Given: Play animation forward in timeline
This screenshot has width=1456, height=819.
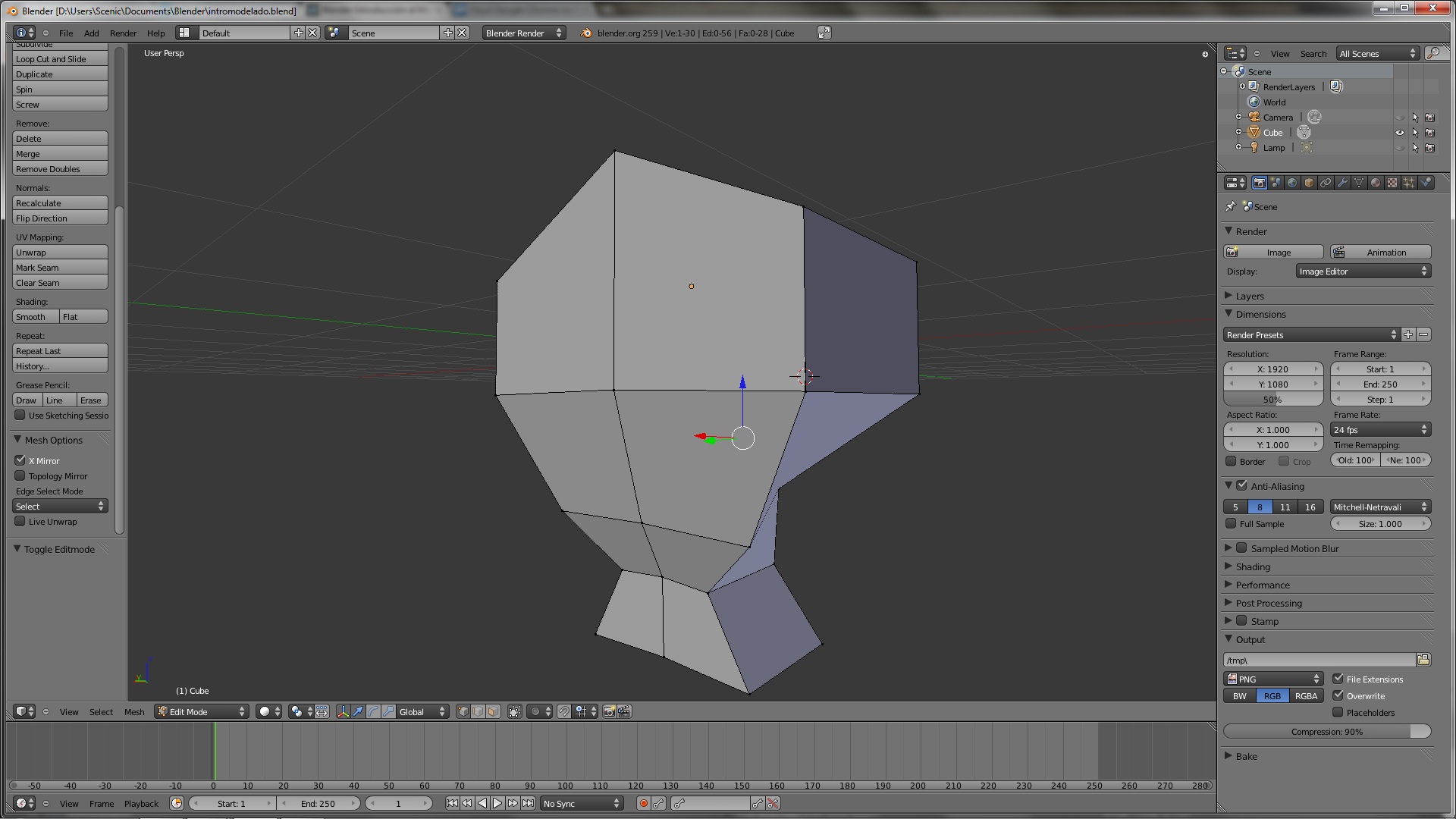Looking at the screenshot, I should (x=497, y=804).
